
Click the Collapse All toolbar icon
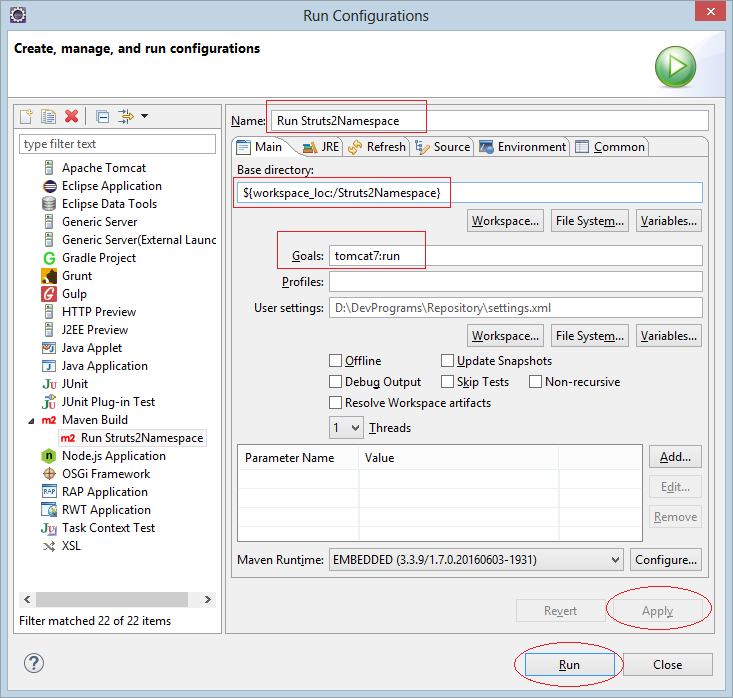(102, 116)
